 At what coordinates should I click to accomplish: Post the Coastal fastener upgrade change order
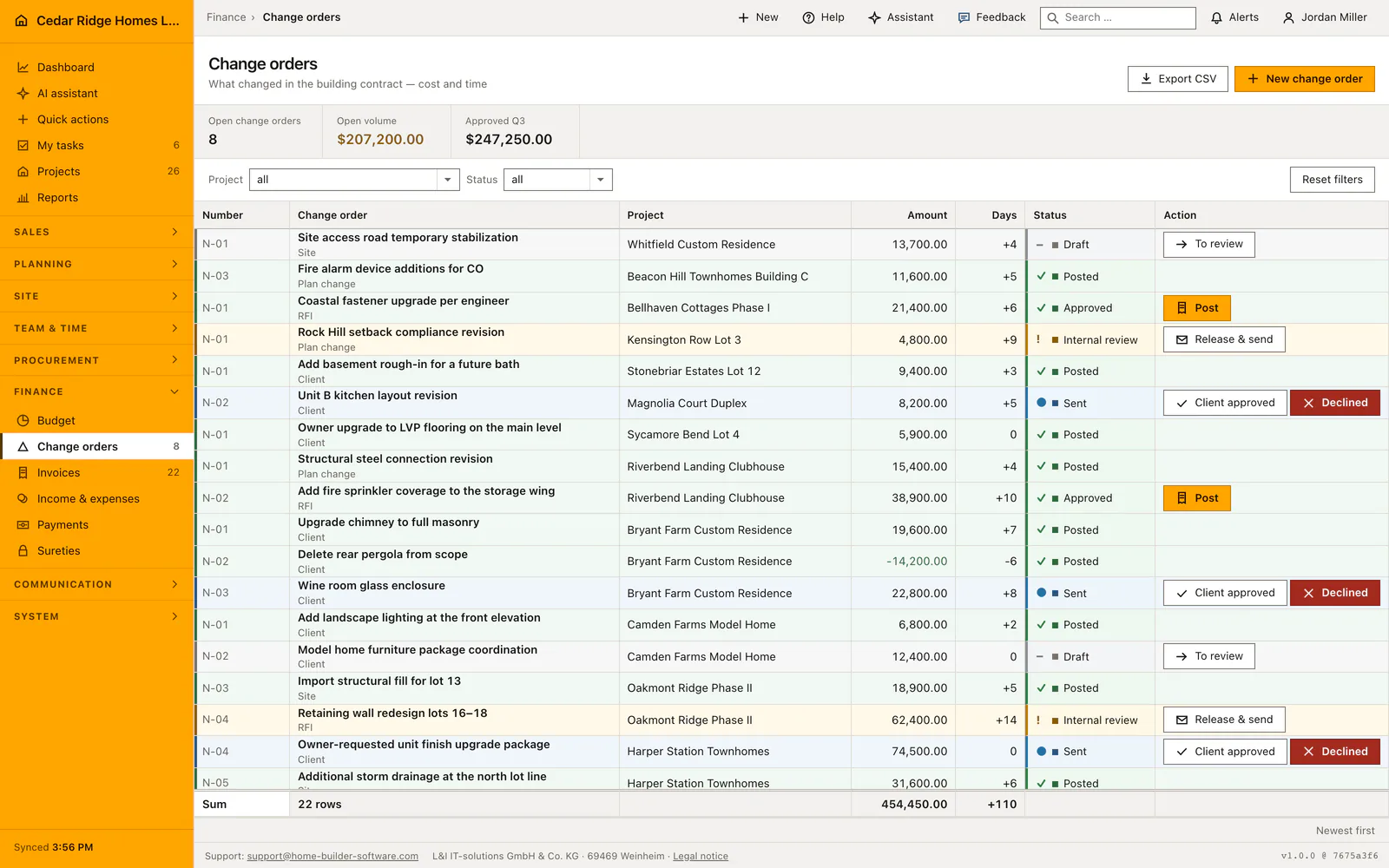click(x=1196, y=308)
